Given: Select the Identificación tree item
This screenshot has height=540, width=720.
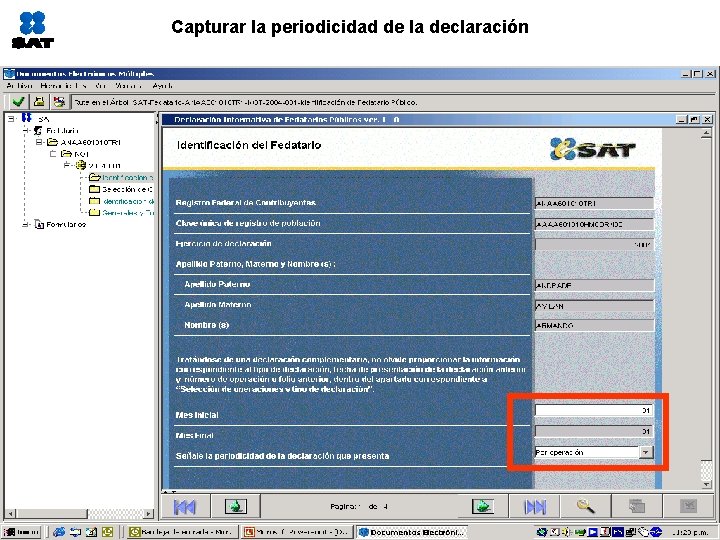Looking at the screenshot, I should point(128,177).
